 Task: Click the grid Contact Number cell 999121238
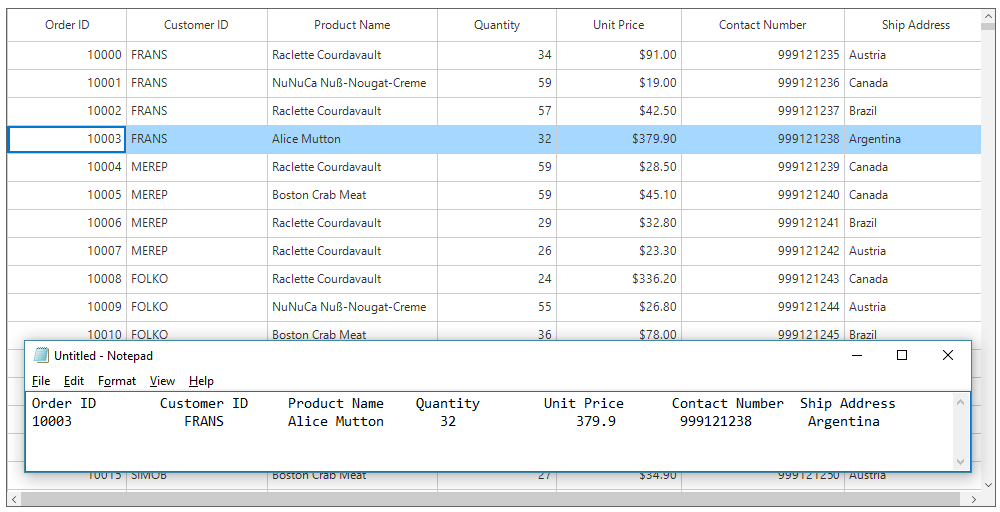click(763, 139)
